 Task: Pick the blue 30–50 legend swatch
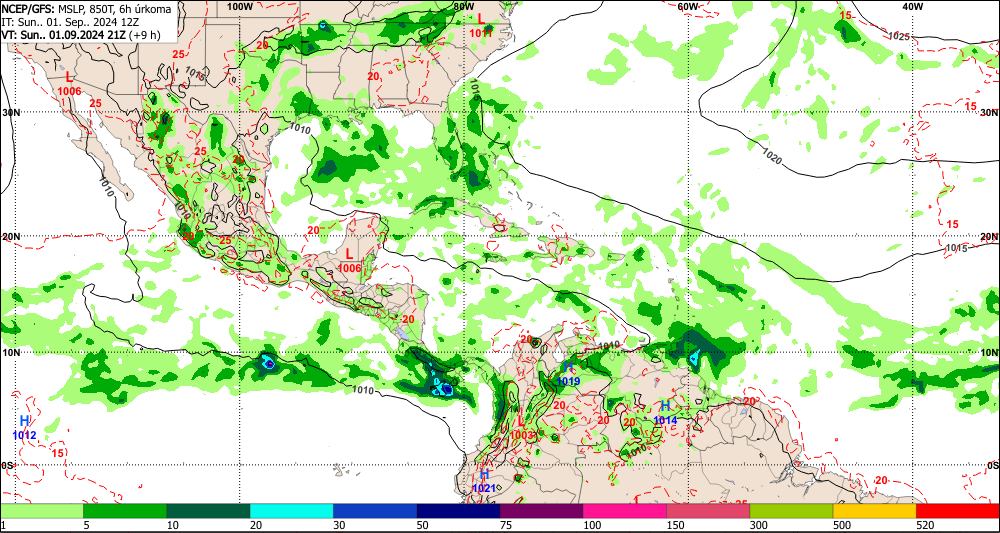[x=375, y=511]
